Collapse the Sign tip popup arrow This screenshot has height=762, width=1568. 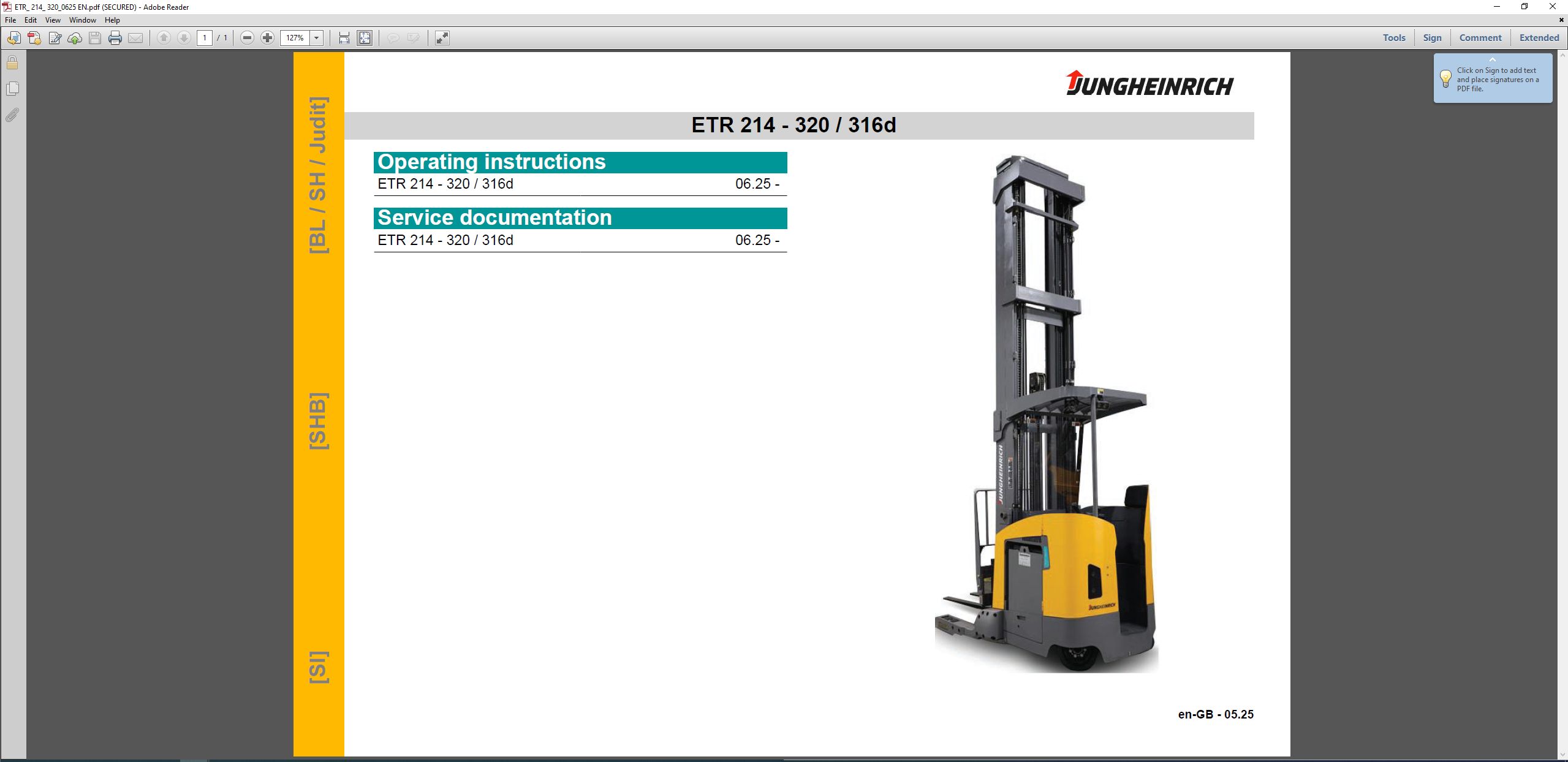pyautogui.click(x=1493, y=59)
